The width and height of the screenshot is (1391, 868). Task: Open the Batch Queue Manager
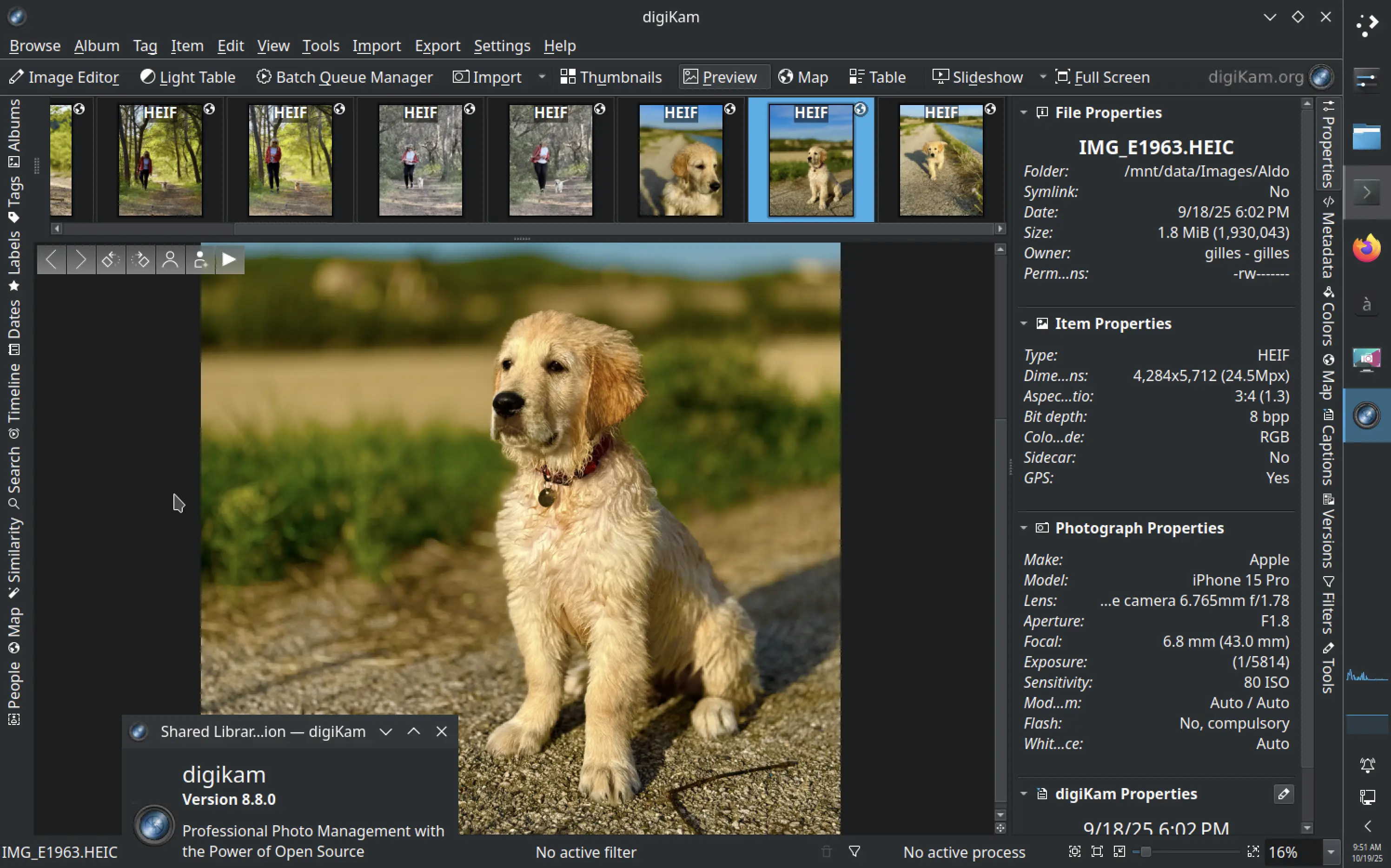(344, 77)
